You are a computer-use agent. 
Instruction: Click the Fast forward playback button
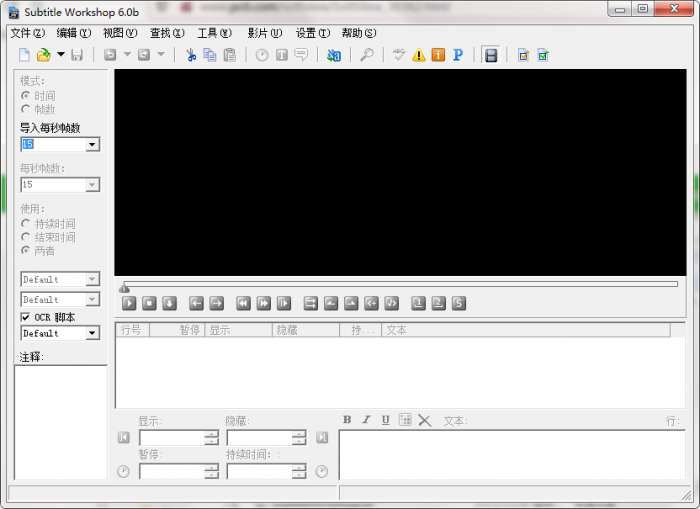coord(263,304)
